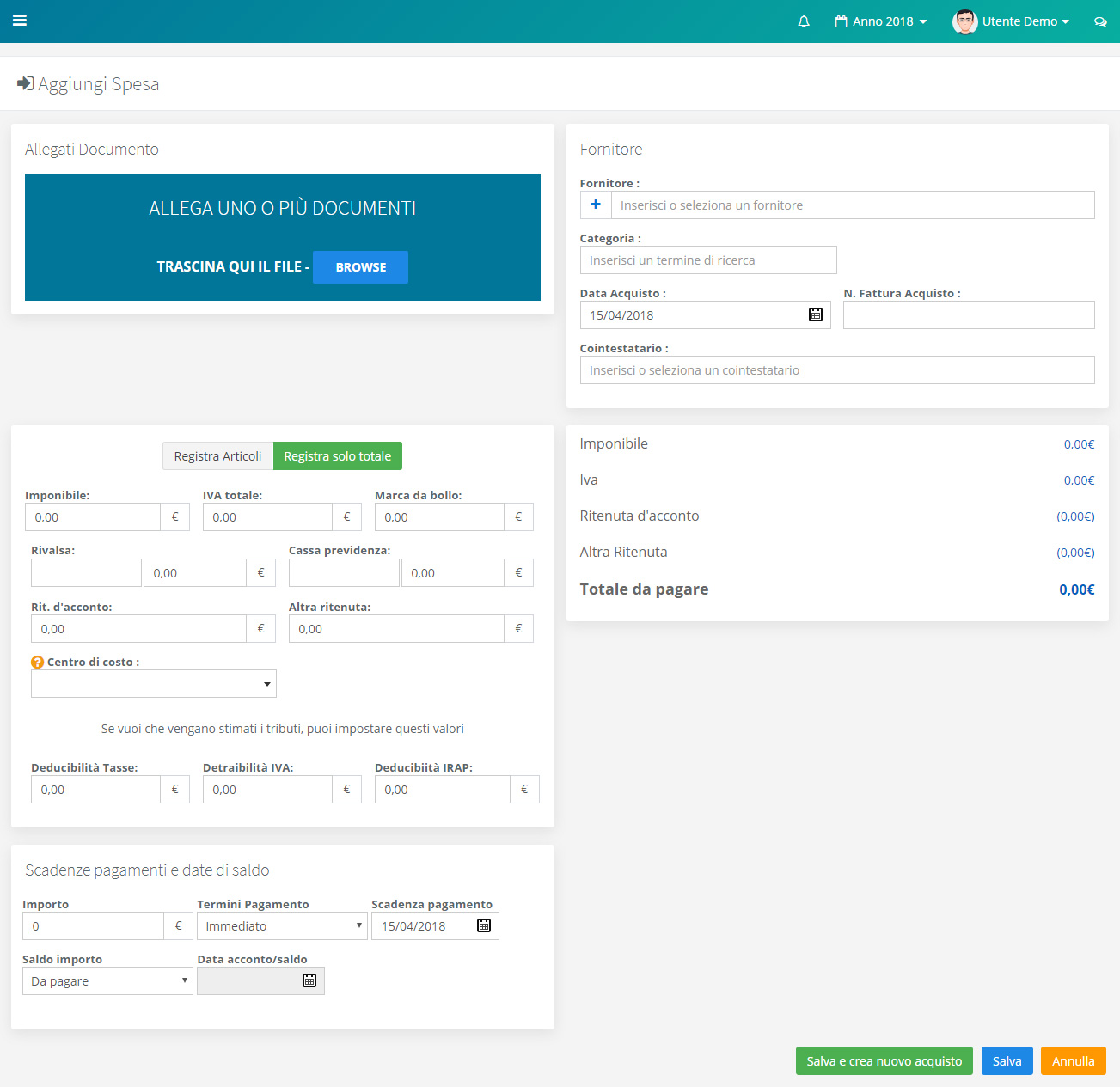Click the plus icon to add a fornitore
This screenshot has width=1120, height=1087.
pos(596,205)
